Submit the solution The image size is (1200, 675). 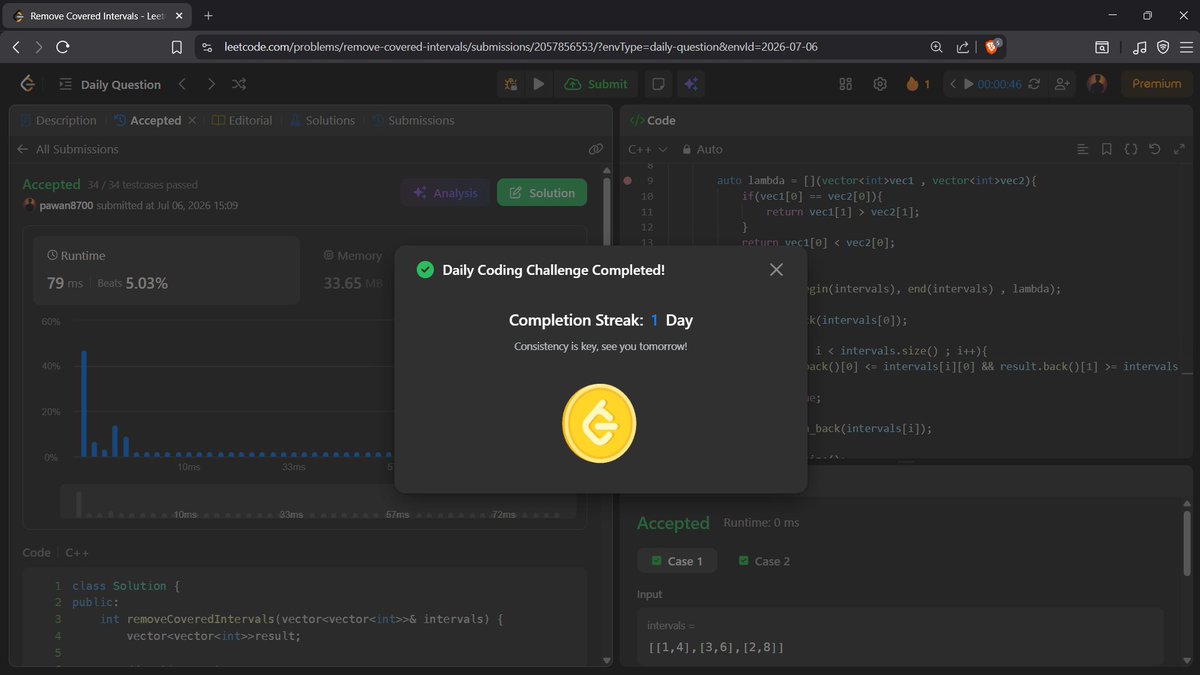click(x=596, y=84)
